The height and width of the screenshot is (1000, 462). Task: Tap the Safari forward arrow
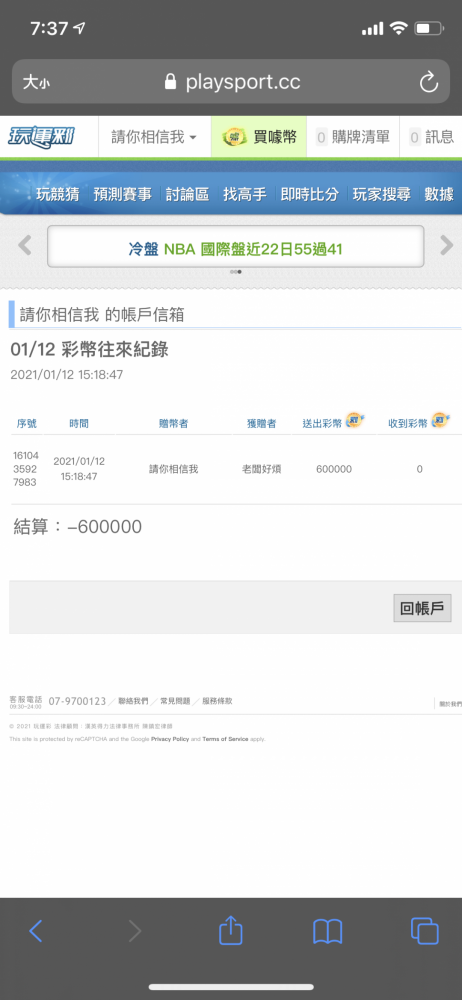[135, 931]
